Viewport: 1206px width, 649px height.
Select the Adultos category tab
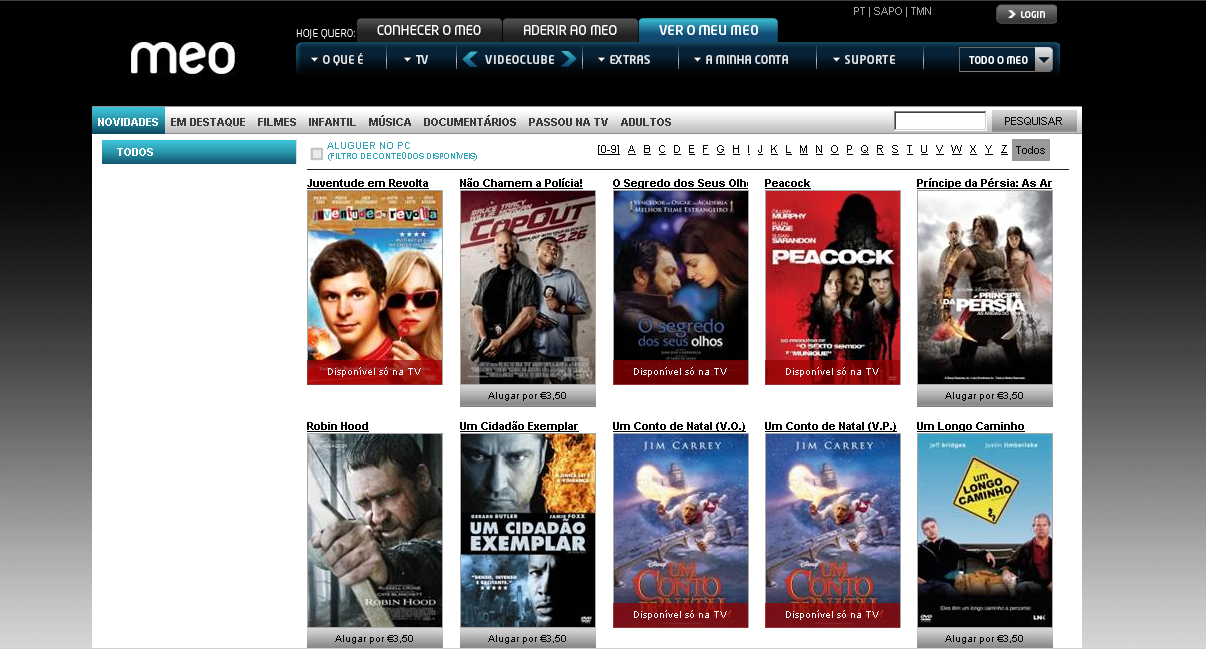pyautogui.click(x=646, y=122)
